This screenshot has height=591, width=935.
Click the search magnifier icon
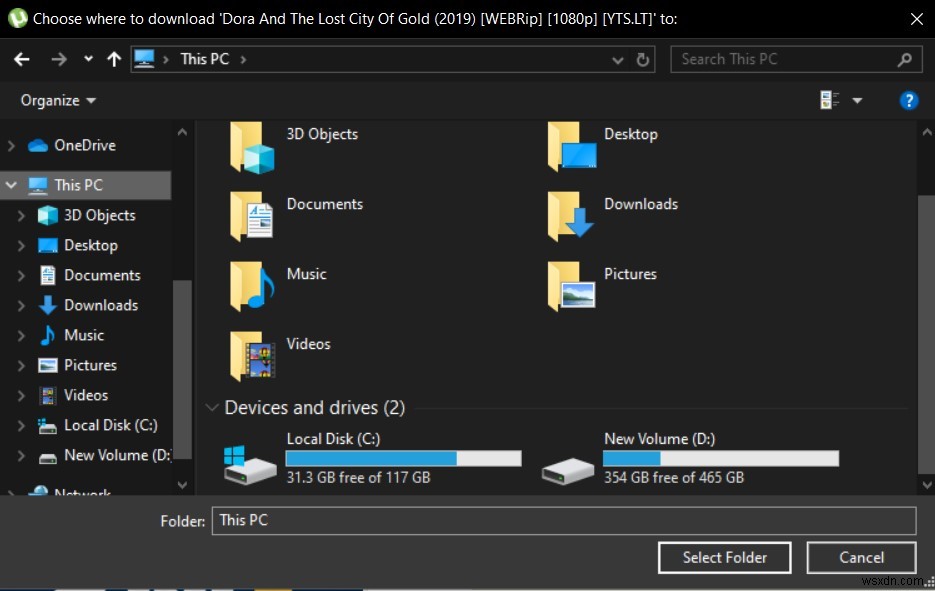click(905, 59)
